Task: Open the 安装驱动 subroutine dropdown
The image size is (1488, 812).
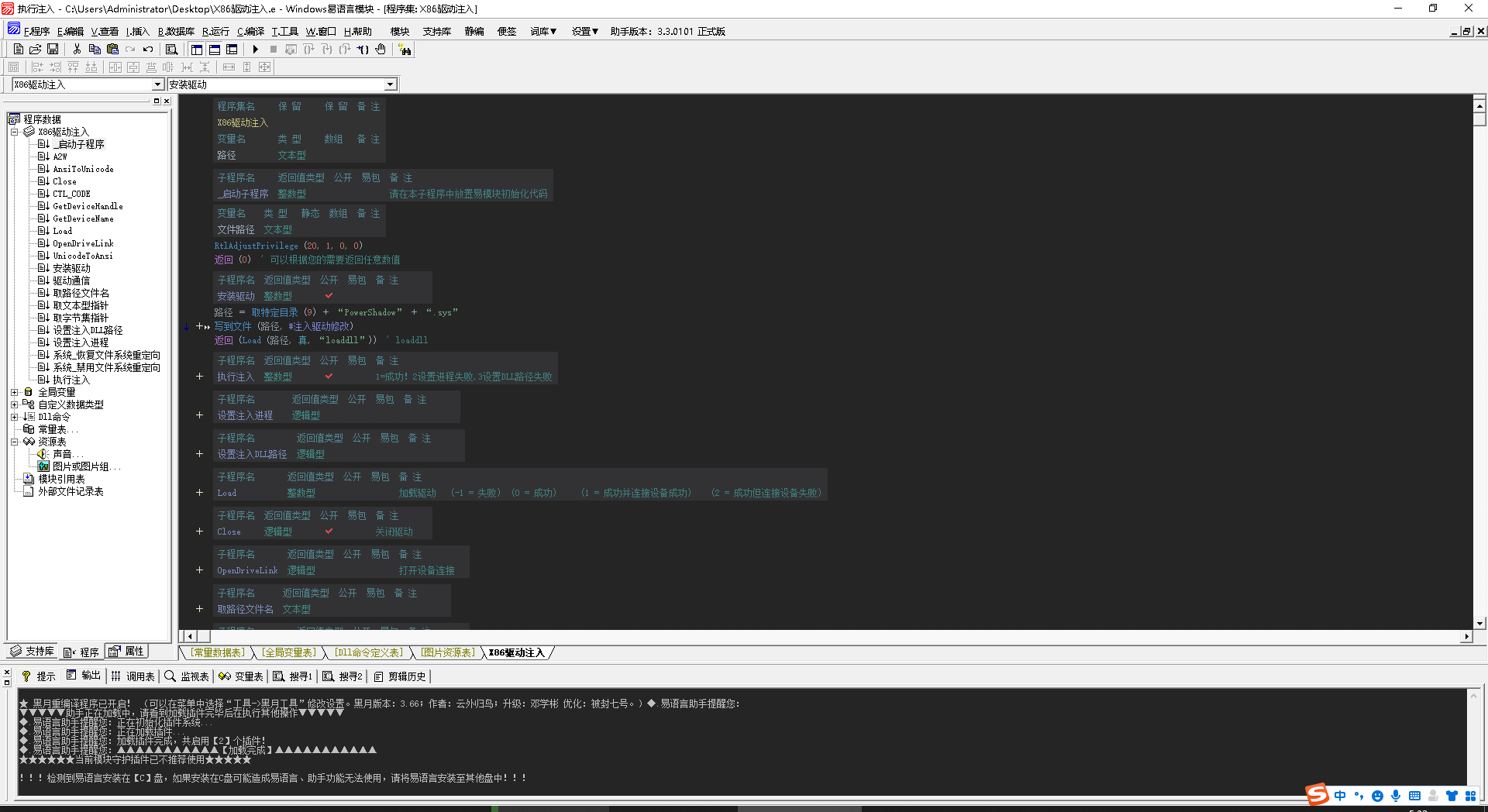Action: point(390,84)
